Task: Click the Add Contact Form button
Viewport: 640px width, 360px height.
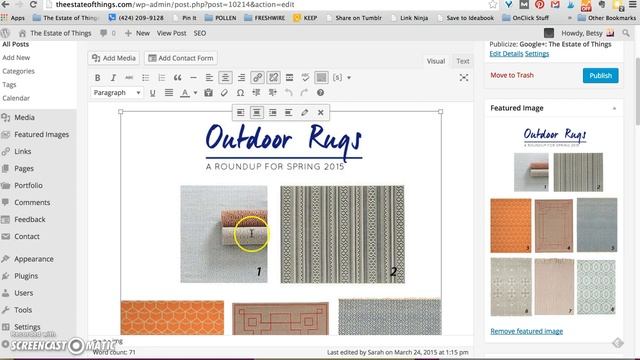Action: tap(180, 58)
